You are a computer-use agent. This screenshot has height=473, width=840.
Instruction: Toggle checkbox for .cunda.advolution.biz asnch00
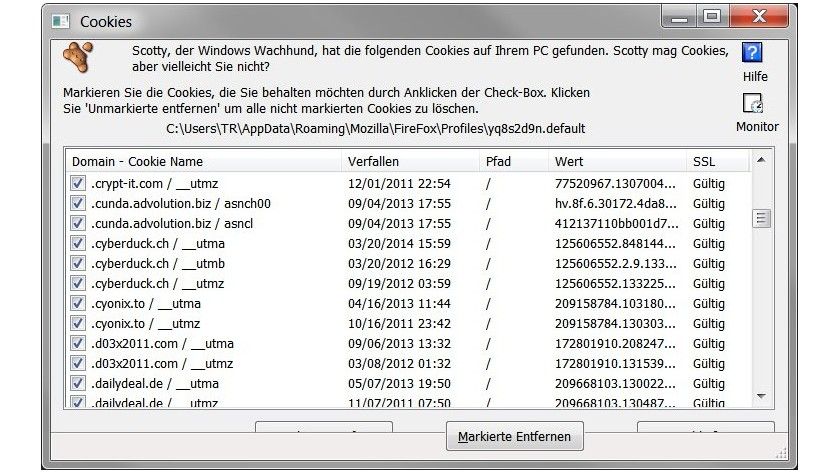pyautogui.click(x=78, y=203)
